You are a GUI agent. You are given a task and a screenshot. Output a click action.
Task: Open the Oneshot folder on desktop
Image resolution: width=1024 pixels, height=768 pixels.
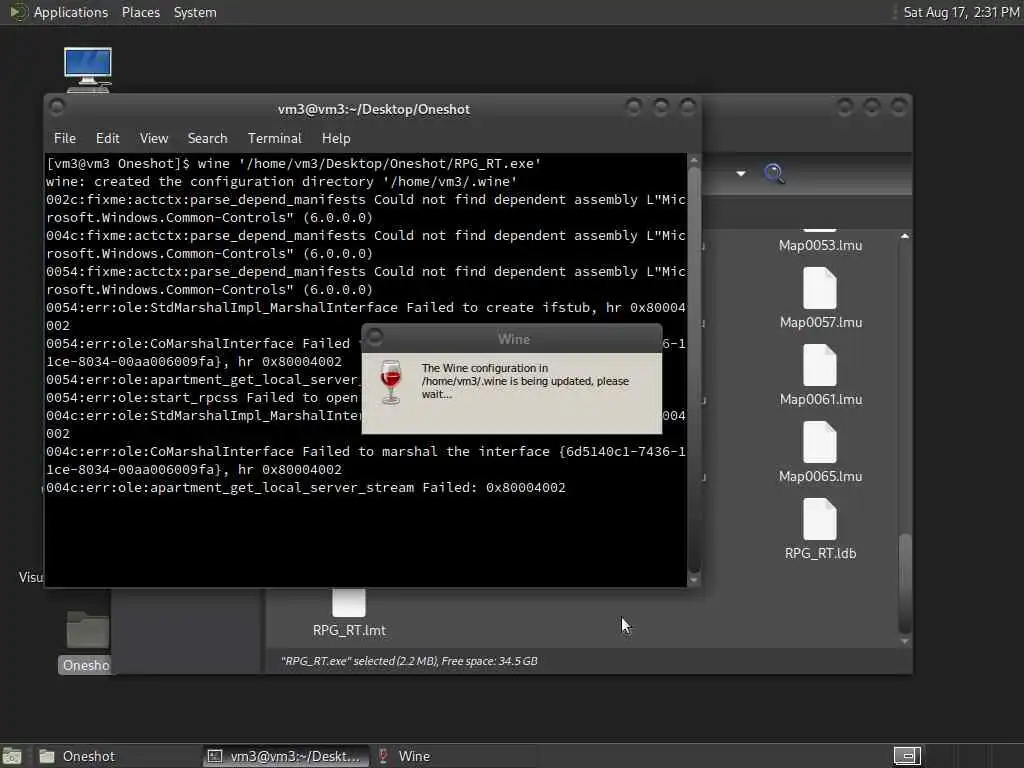88,631
